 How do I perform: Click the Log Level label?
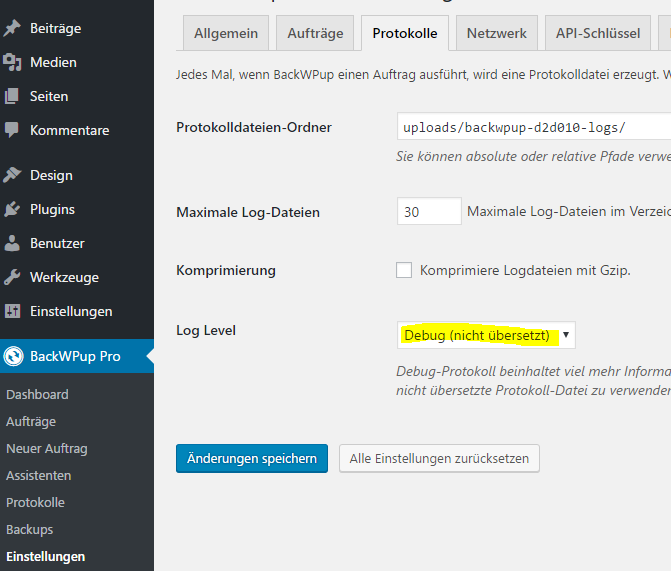coord(206,330)
